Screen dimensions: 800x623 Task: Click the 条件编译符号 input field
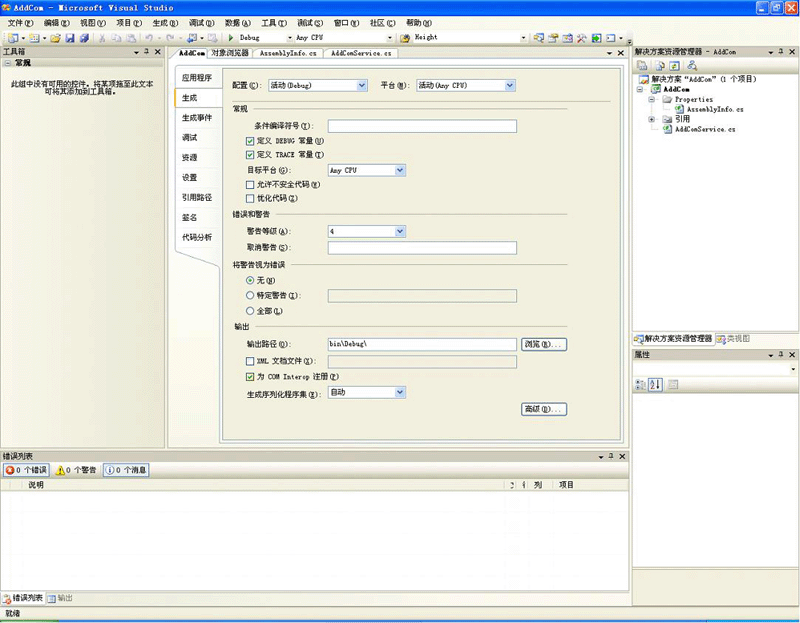pos(422,126)
